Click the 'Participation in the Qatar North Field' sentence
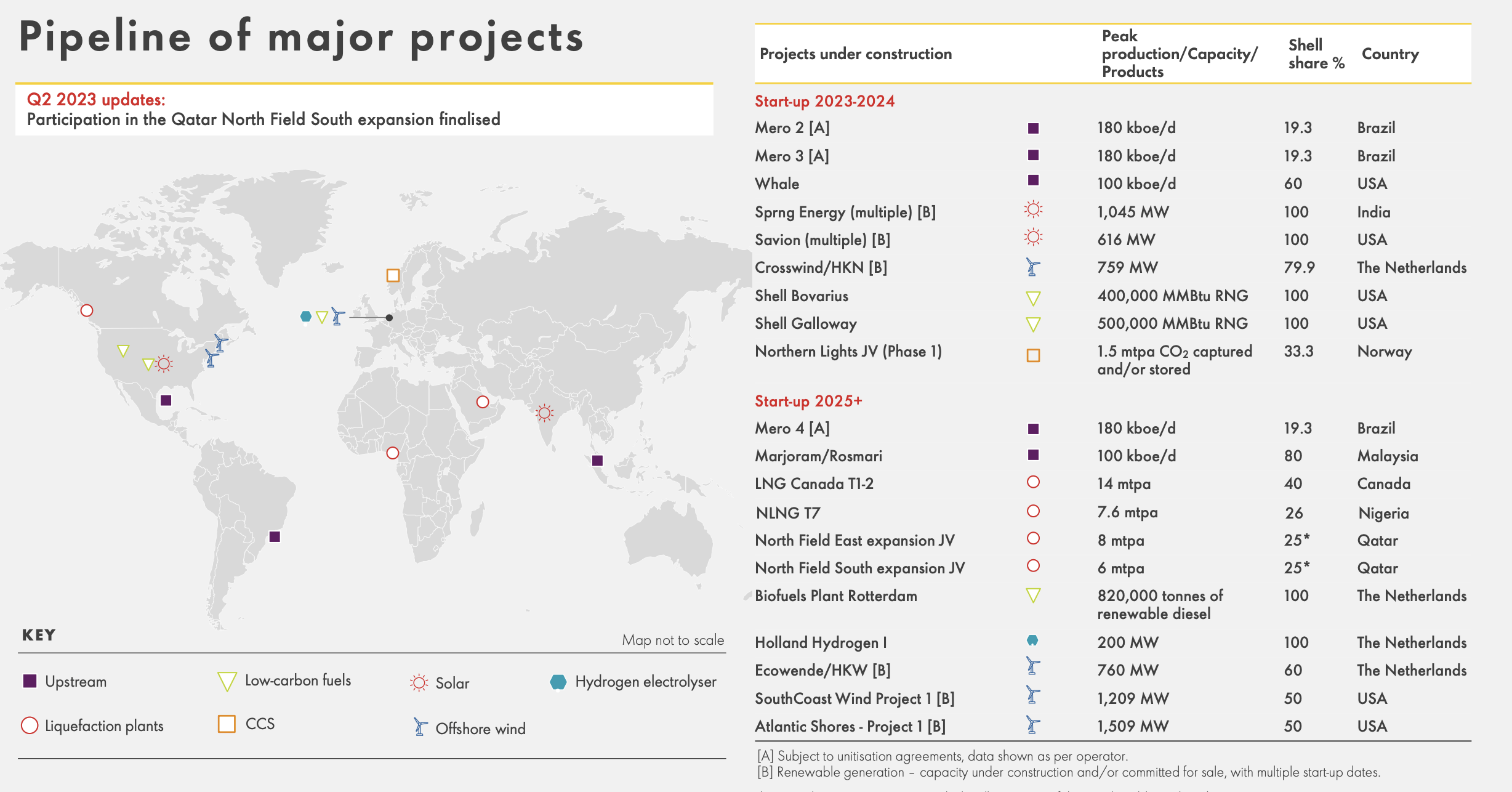Screen dimensions: 1512x792 [263, 119]
